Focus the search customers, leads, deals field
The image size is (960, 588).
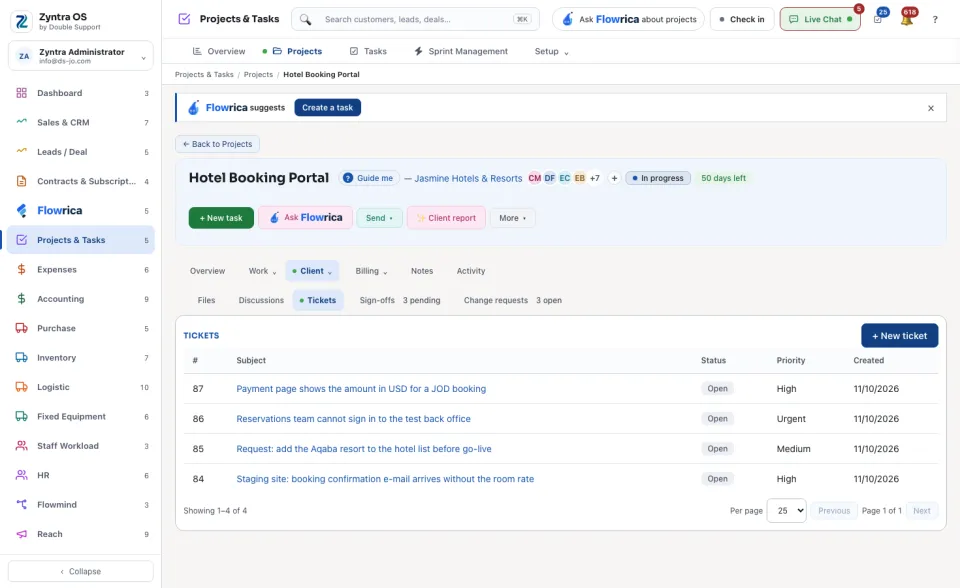click(416, 20)
